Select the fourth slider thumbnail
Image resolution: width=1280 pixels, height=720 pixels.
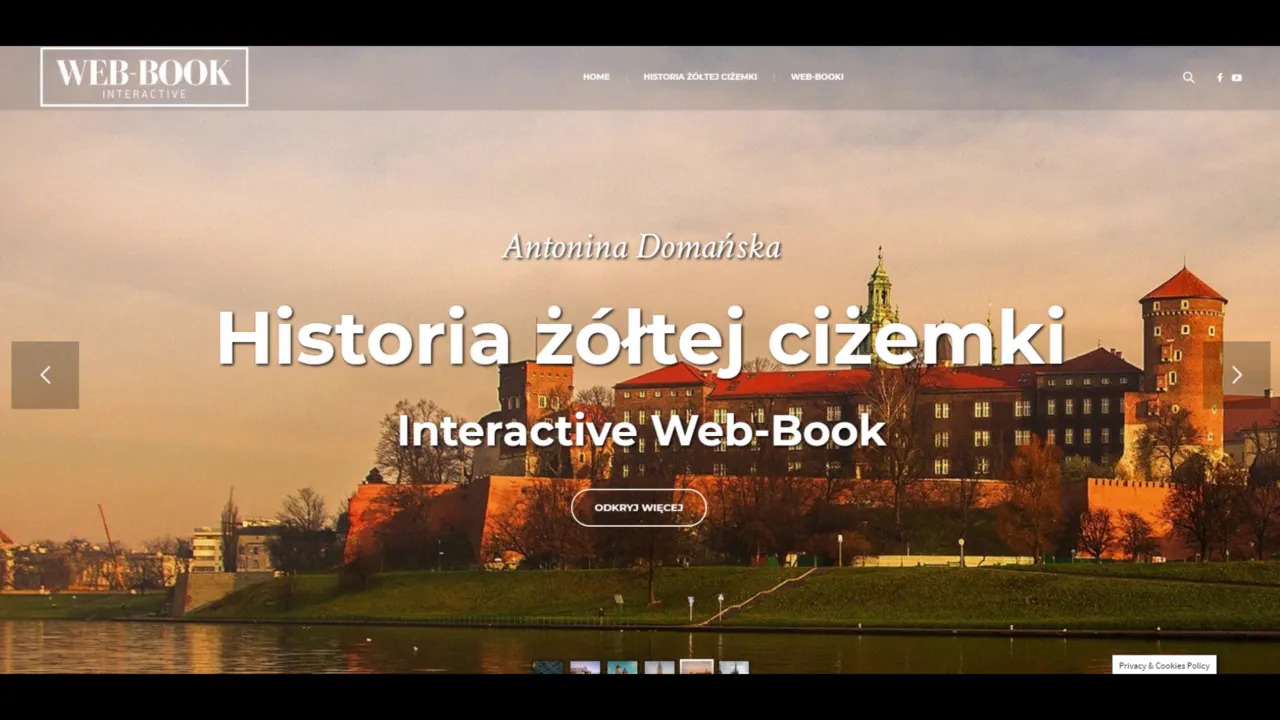point(659,667)
